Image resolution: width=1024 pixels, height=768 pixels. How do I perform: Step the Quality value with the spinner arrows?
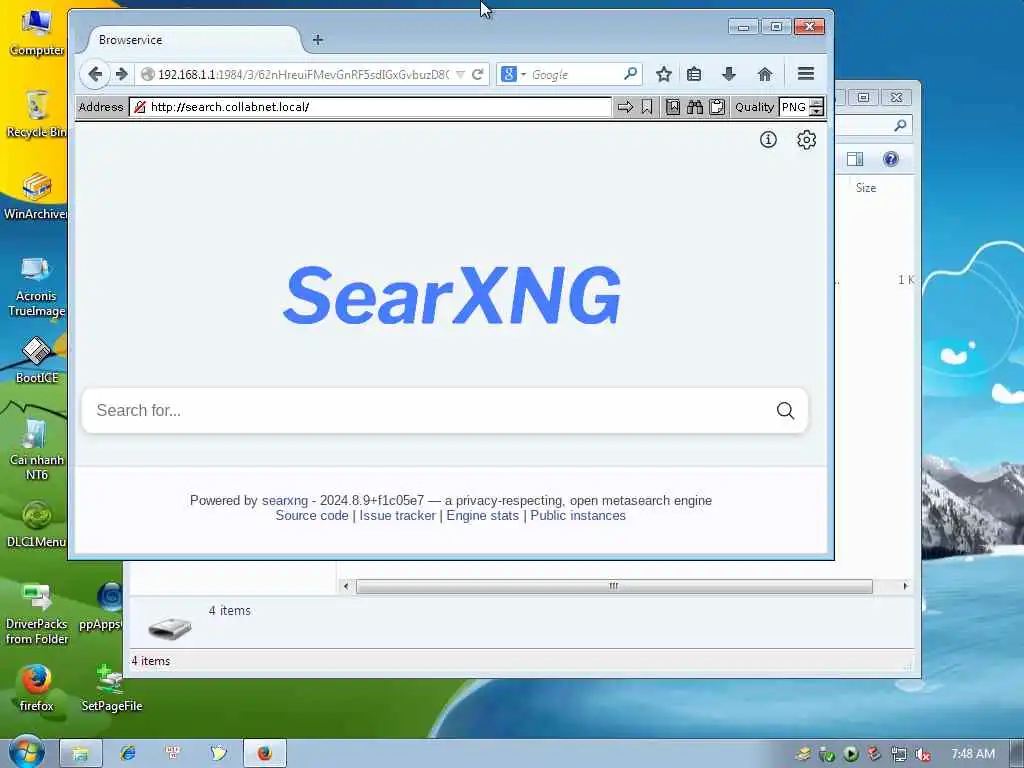[x=816, y=107]
